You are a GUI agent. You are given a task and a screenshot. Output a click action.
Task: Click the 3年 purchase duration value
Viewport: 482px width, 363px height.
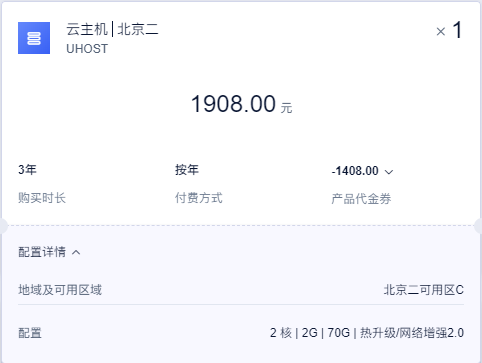[x=27, y=170]
